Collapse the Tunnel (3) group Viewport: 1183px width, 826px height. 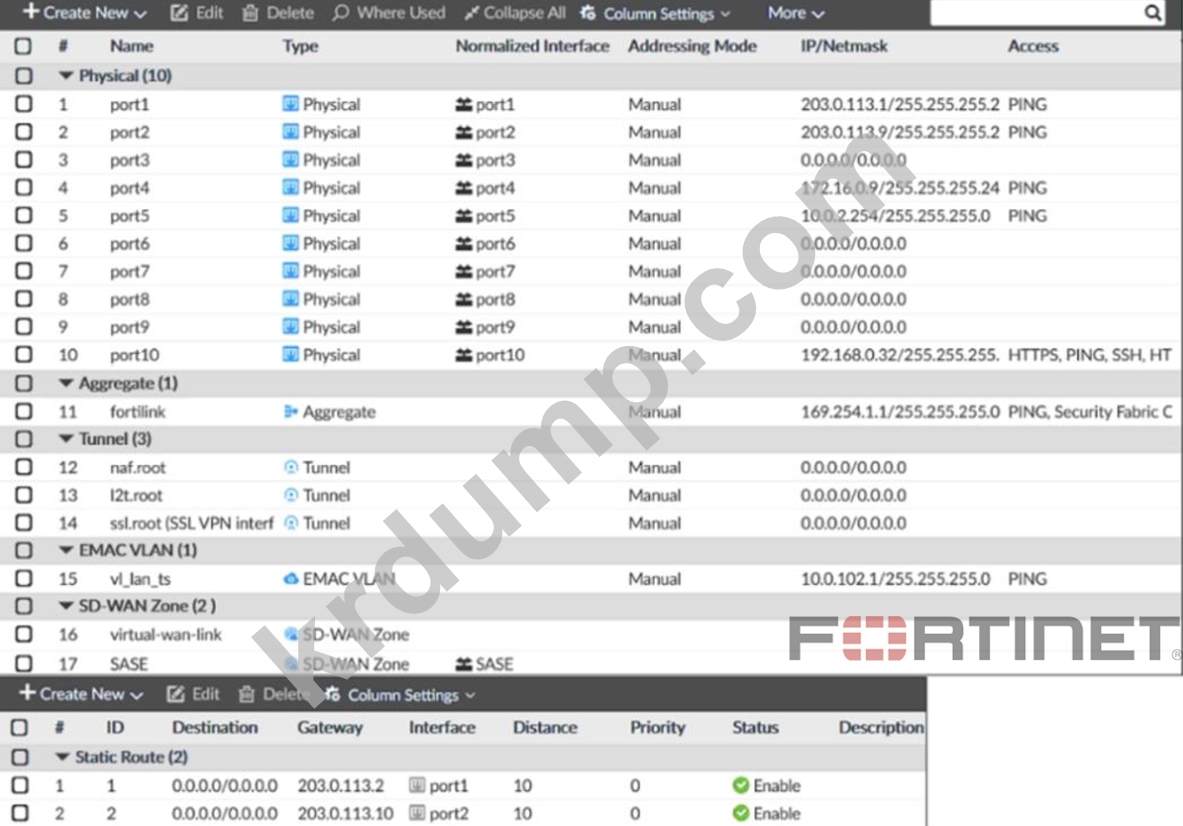click(67, 439)
